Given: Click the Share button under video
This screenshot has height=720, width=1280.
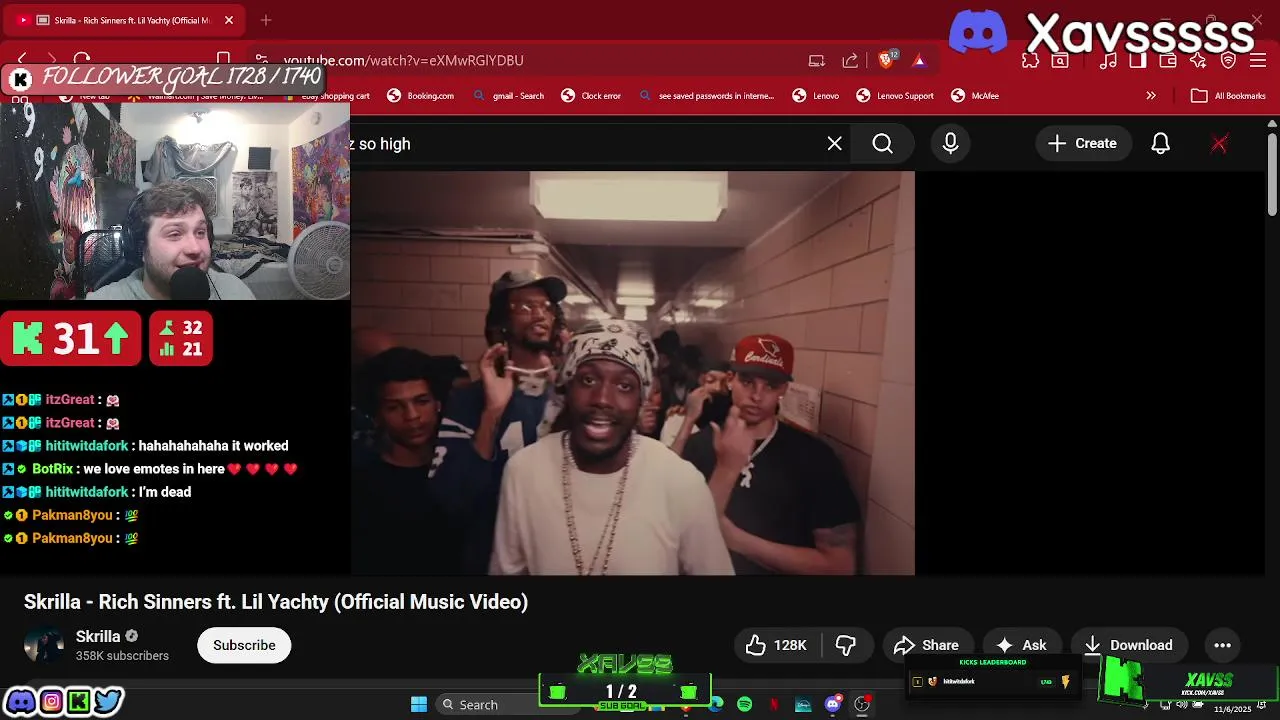Looking at the screenshot, I should tap(926, 645).
